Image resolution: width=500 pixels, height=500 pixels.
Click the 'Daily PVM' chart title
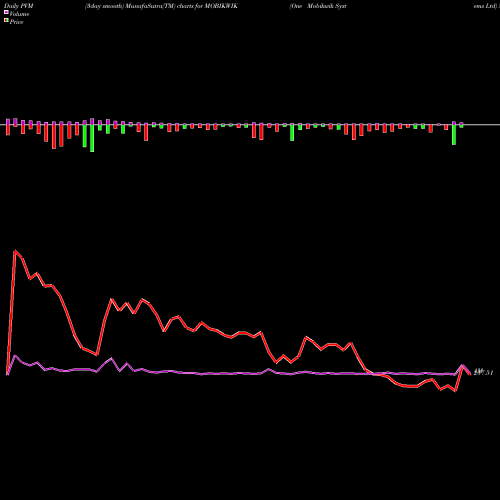19,6
